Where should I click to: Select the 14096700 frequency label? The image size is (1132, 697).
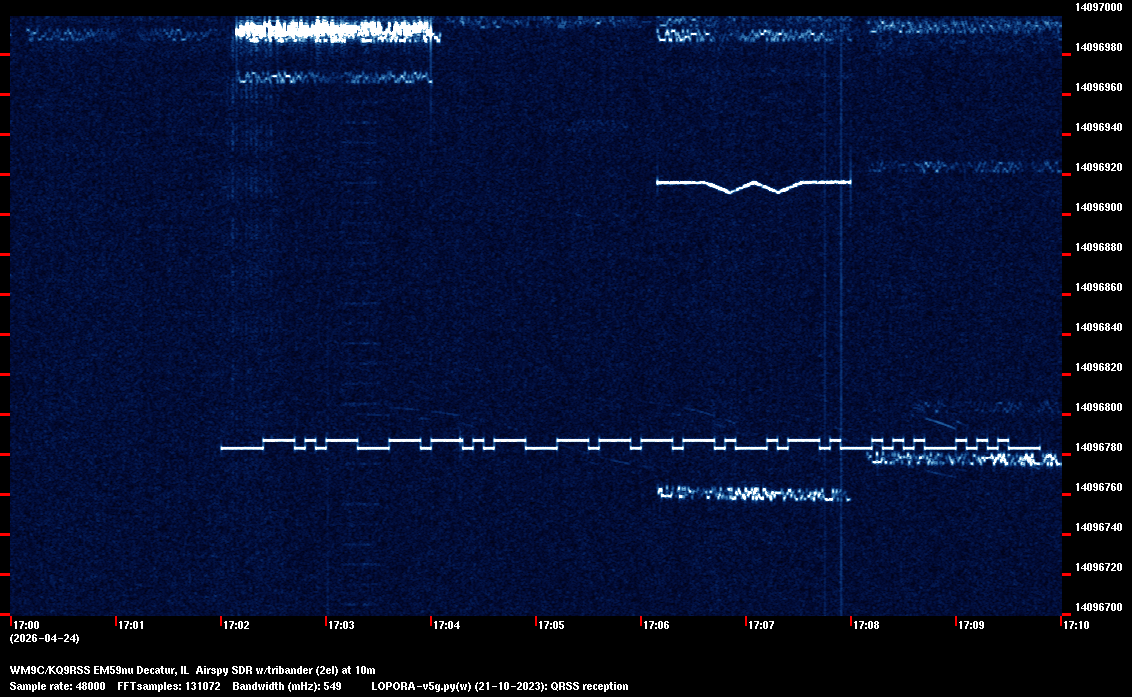[1097, 607]
